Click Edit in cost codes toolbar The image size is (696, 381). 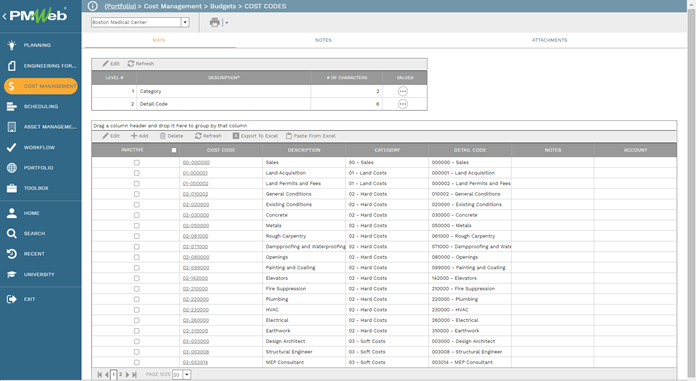(x=111, y=136)
